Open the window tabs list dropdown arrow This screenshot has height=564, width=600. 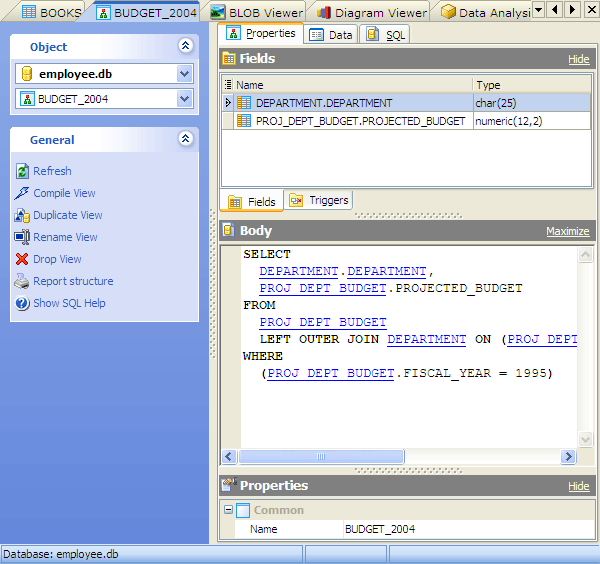click(538, 9)
